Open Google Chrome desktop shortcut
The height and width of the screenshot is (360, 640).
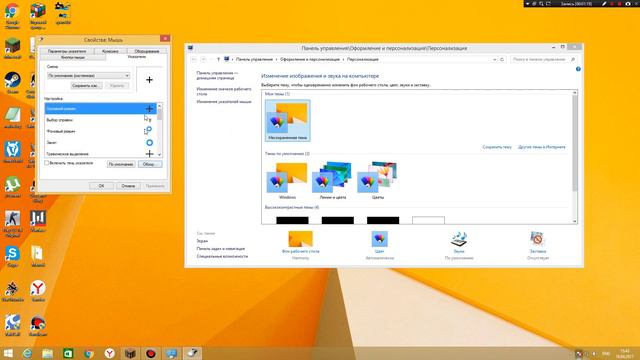[x=12, y=16]
